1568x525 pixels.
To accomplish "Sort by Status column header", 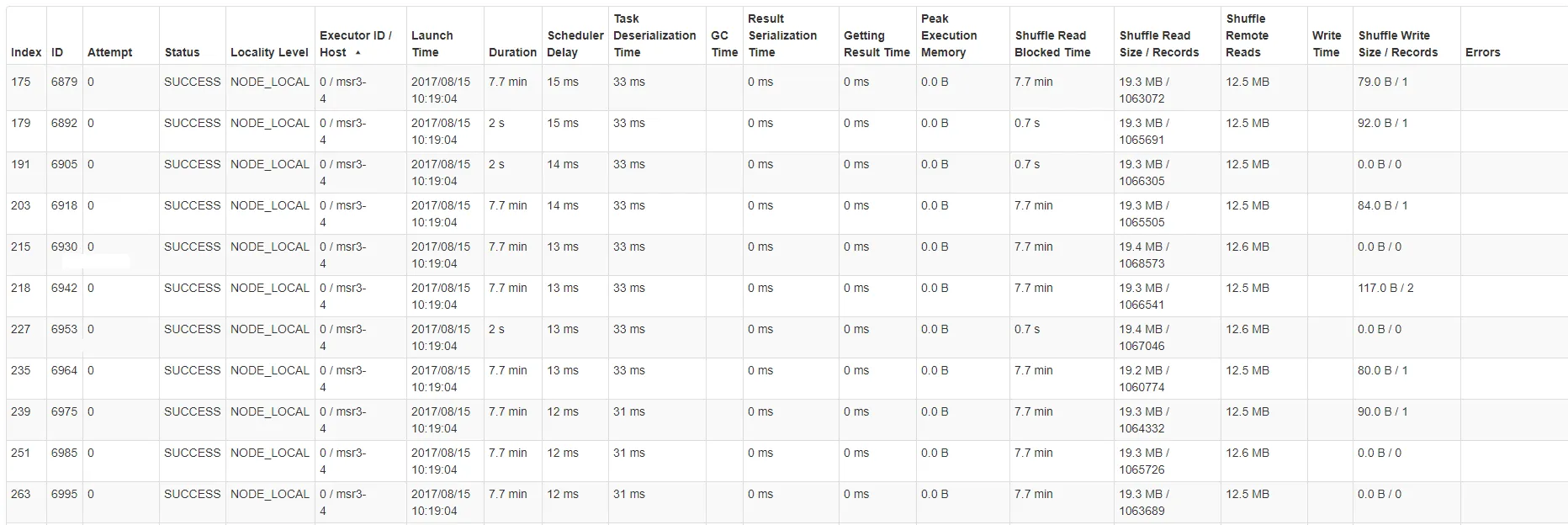I will 182,52.
